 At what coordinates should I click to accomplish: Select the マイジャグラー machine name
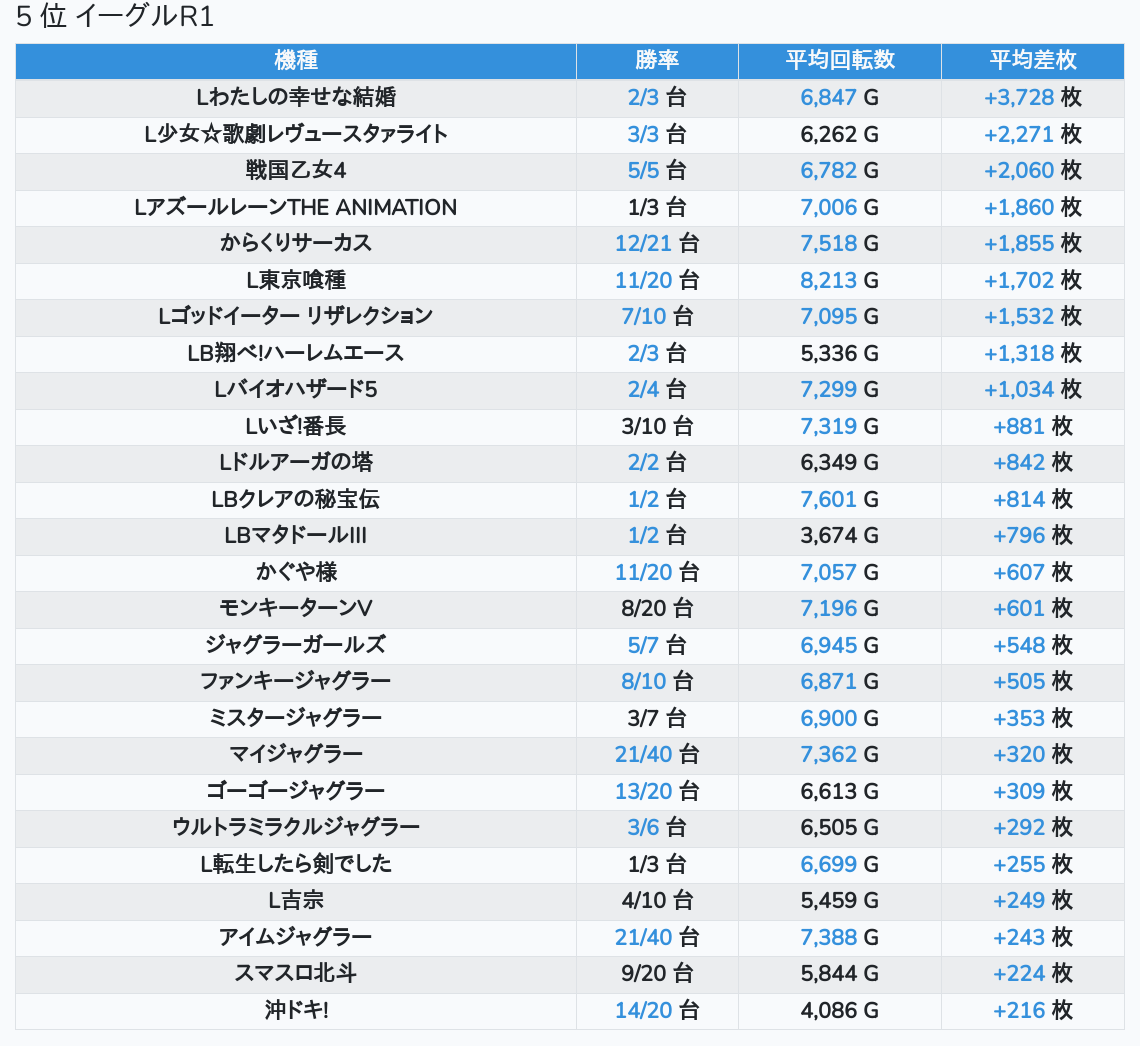(x=296, y=755)
